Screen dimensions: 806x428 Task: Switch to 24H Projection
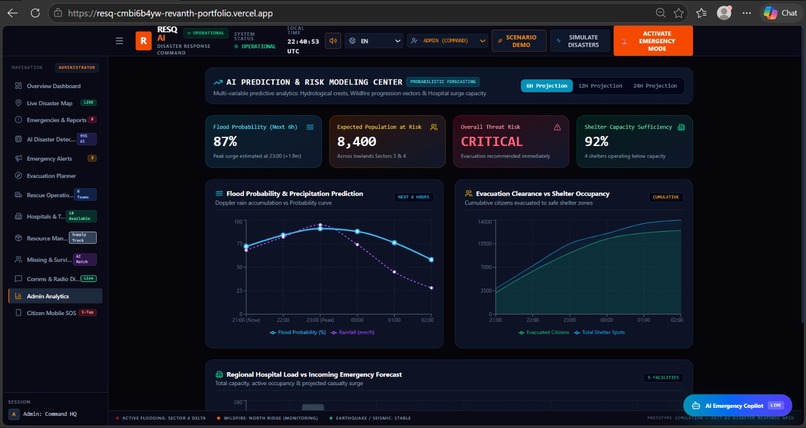(655, 86)
